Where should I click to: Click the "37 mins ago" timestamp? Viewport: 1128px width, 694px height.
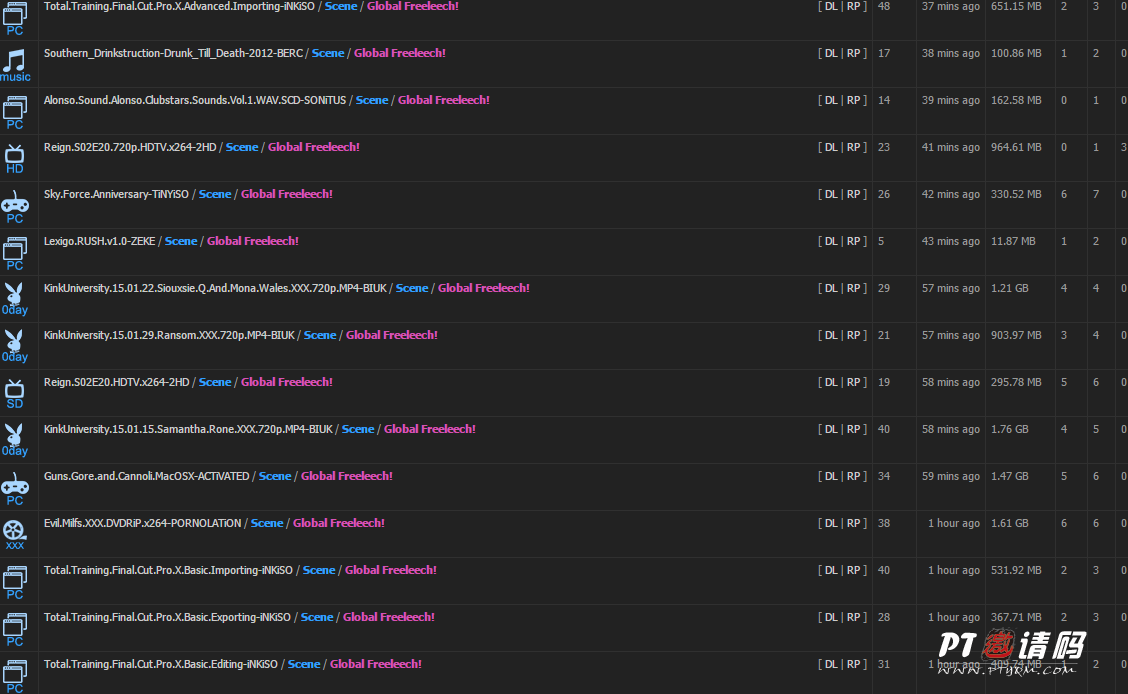(x=950, y=6)
